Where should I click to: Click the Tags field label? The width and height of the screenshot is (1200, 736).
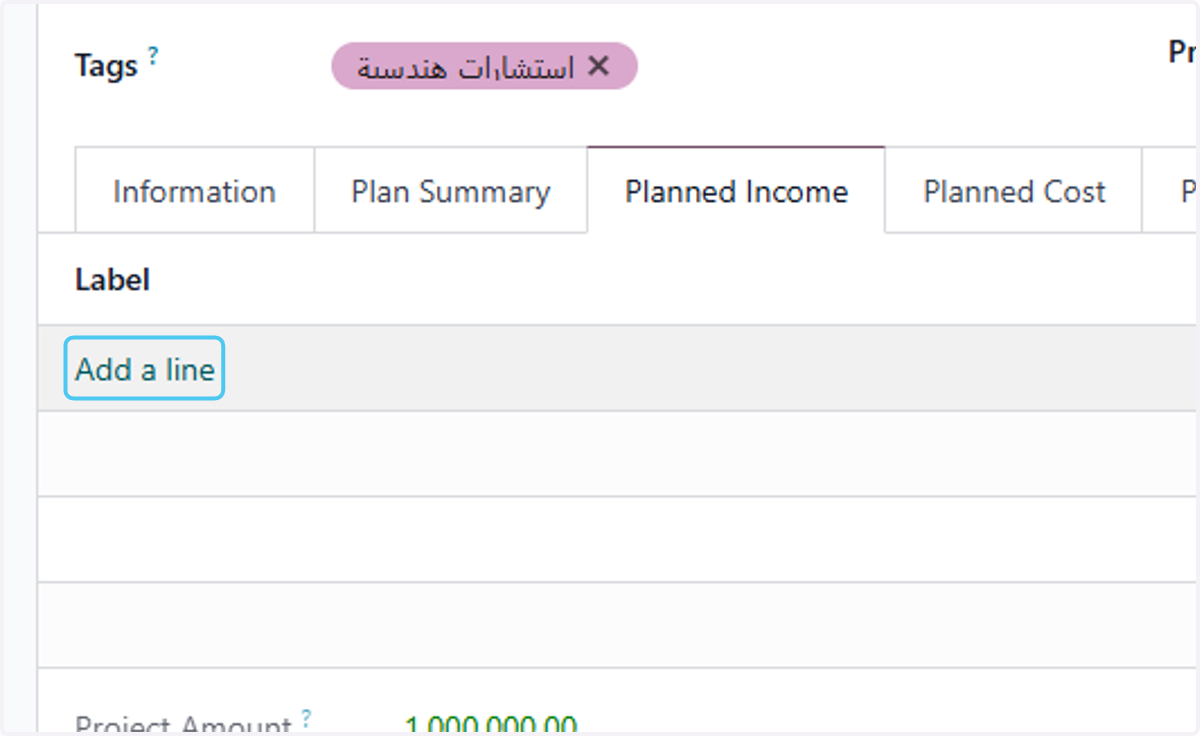pos(106,67)
